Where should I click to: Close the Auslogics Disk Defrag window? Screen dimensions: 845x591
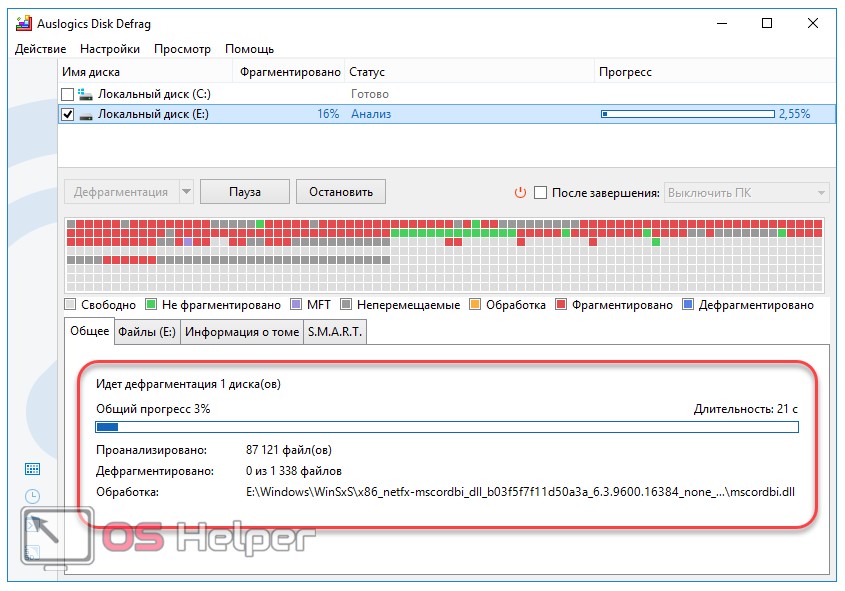click(x=813, y=23)
